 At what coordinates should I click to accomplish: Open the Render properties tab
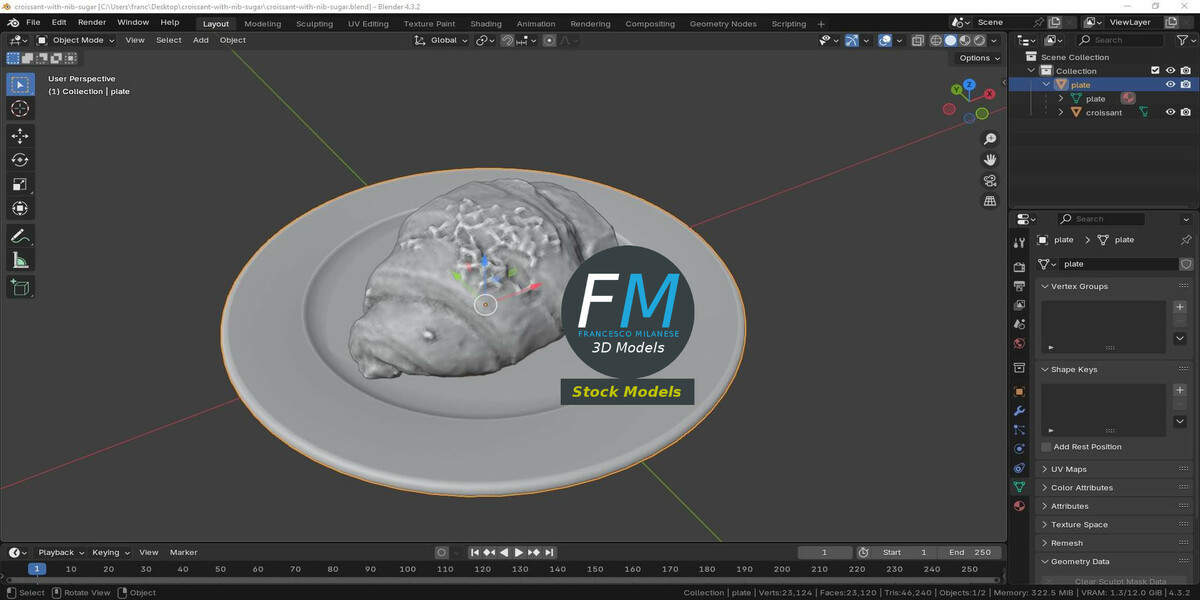(1019, 267)
